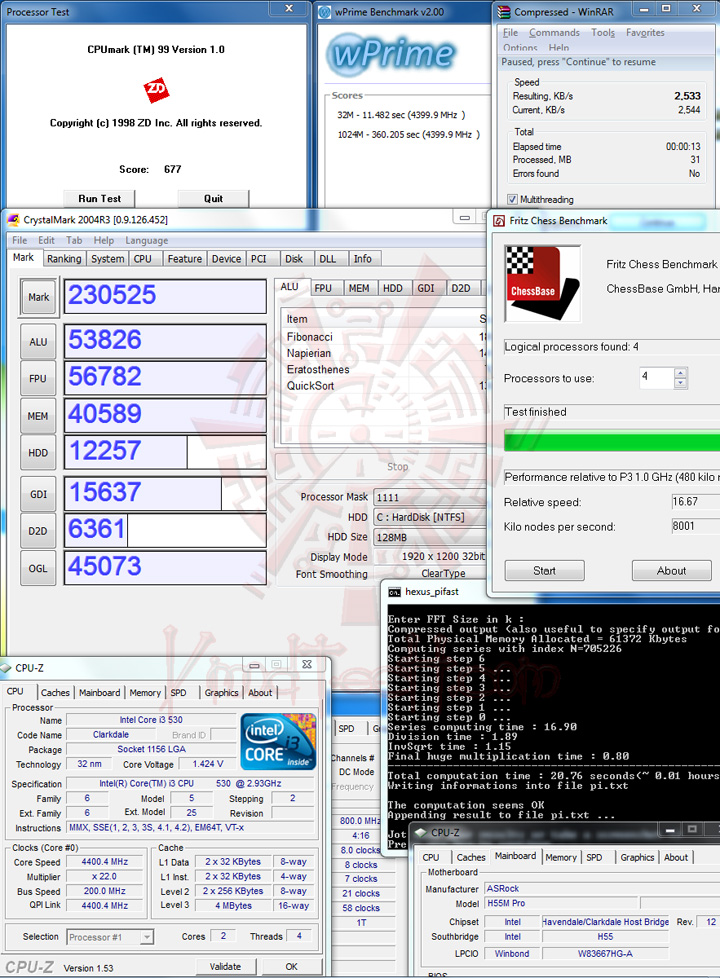Viewport: 720px width, 978px height.
Task: Open the Graphics tab in left CPU-Z window
Action: tap(221, 692)
